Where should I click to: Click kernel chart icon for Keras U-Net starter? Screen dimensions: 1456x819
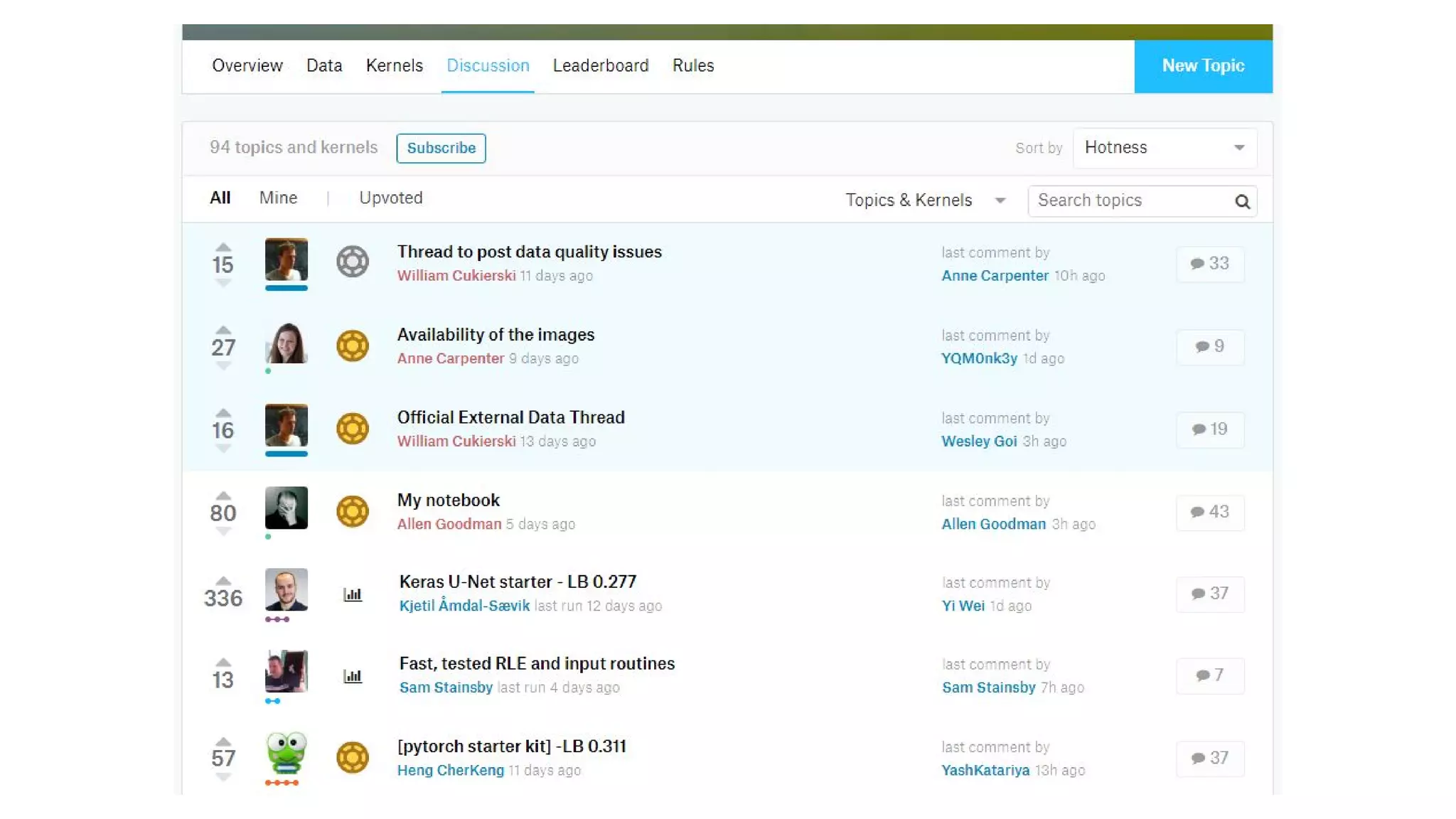click(353, 594)
